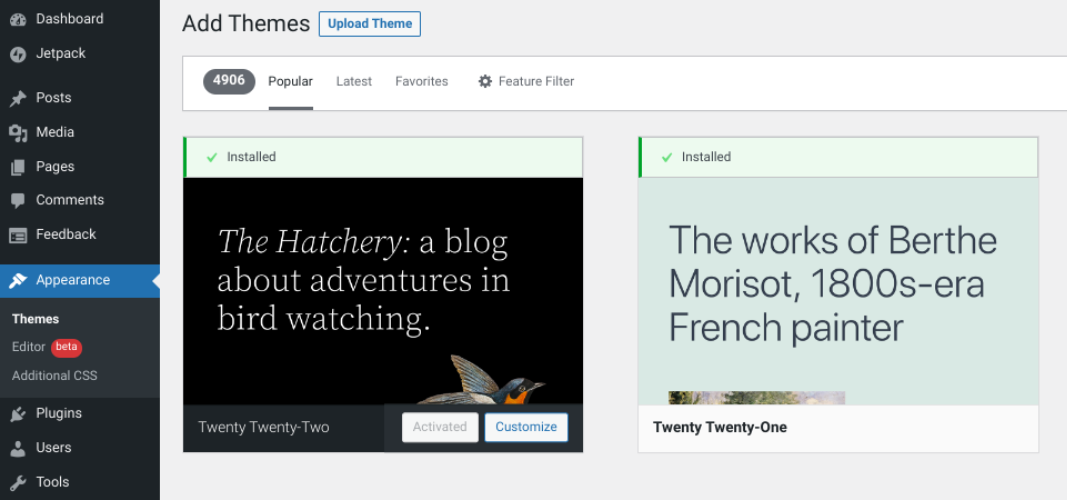
Task: Click the green checkmark on Twenty Twenty-Two
Action: coord(212,157)
